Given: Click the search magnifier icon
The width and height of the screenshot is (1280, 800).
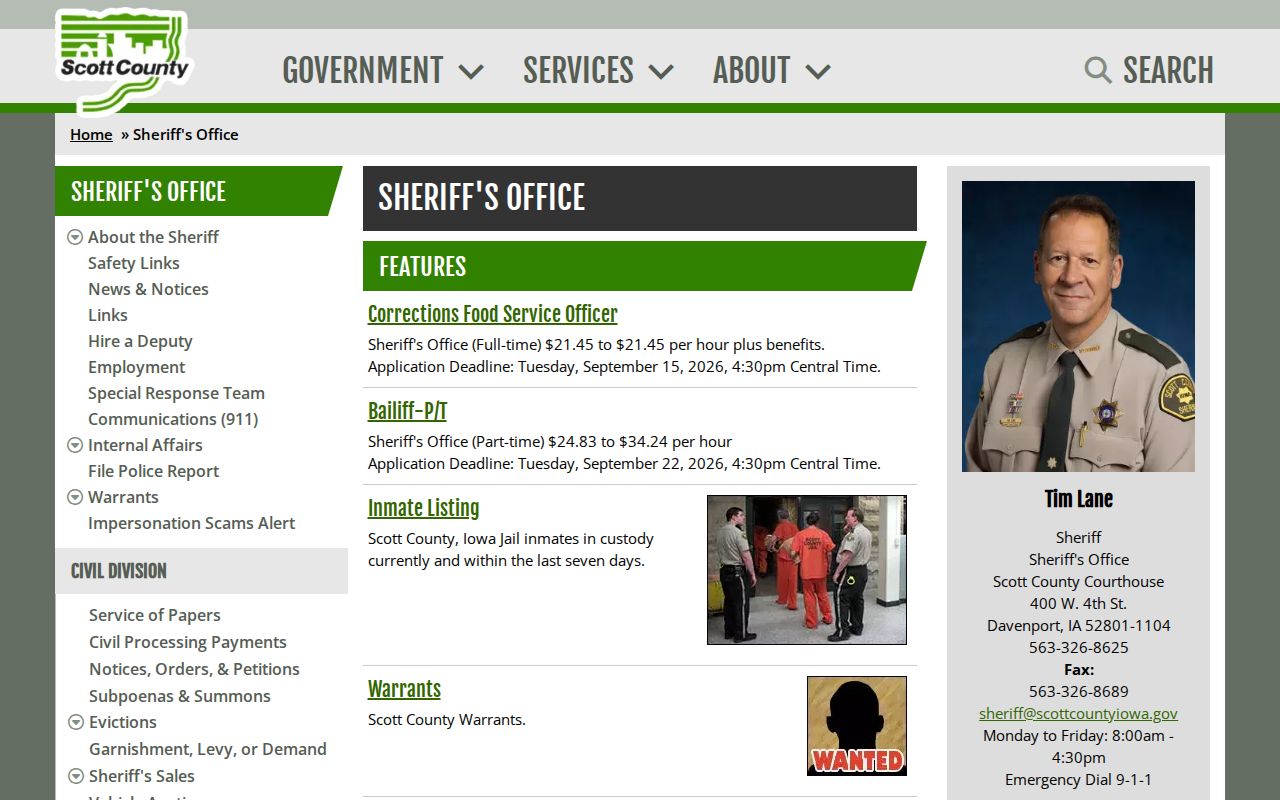Looking at the screenshot, I should pos(1098,70).
